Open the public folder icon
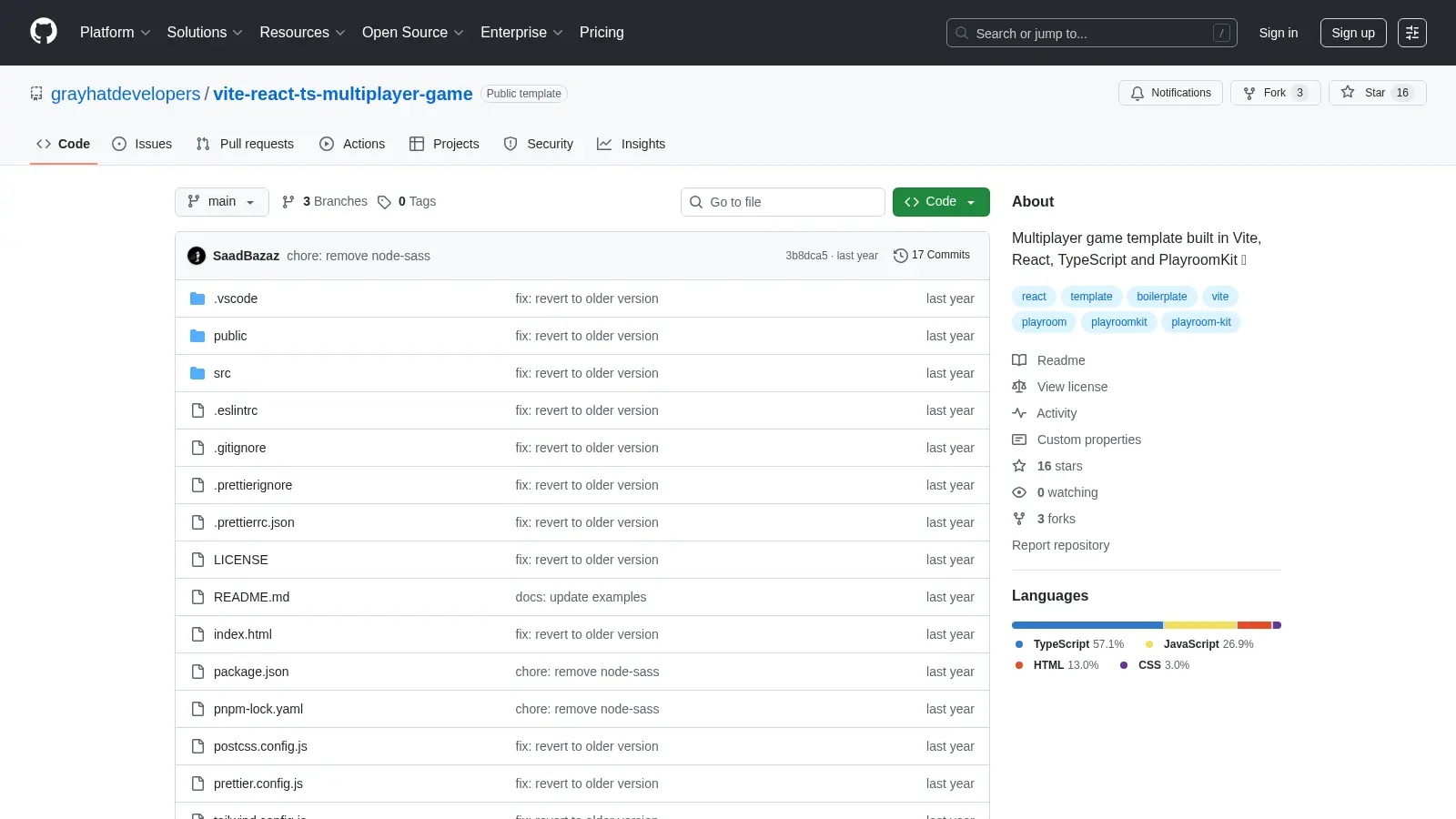Viewport: 1456px width, 819px height. (197, 336)
